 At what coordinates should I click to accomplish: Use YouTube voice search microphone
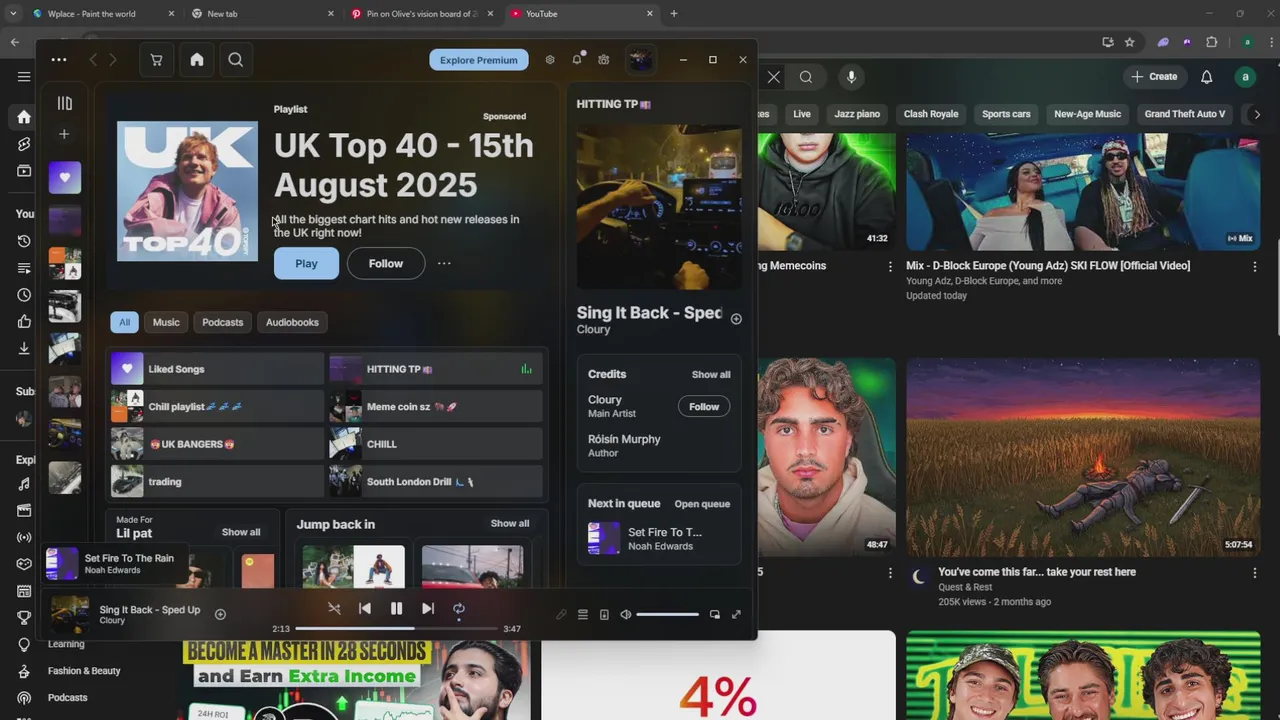(851, 77)
